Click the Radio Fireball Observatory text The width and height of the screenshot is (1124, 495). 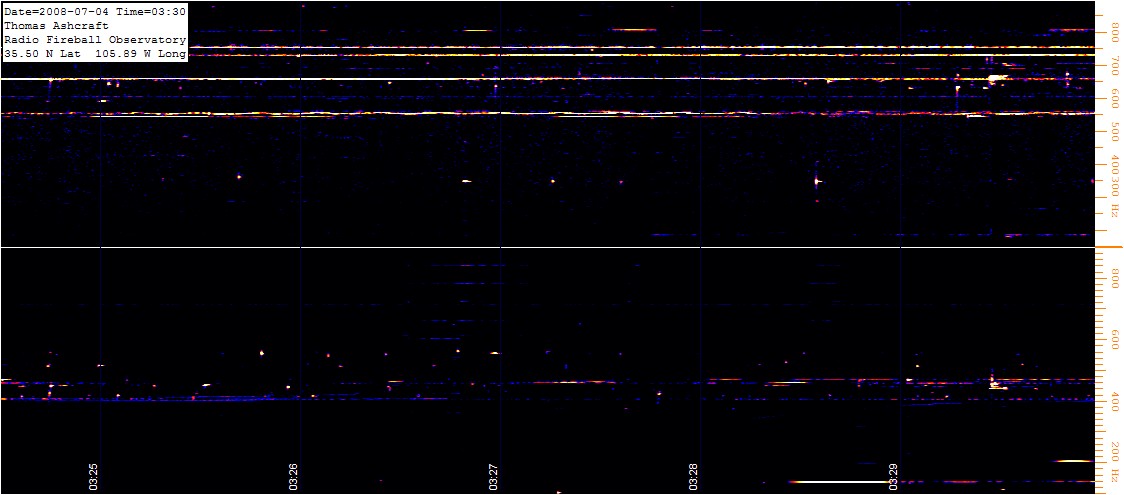pyautogui.click(x=95, y=39)
